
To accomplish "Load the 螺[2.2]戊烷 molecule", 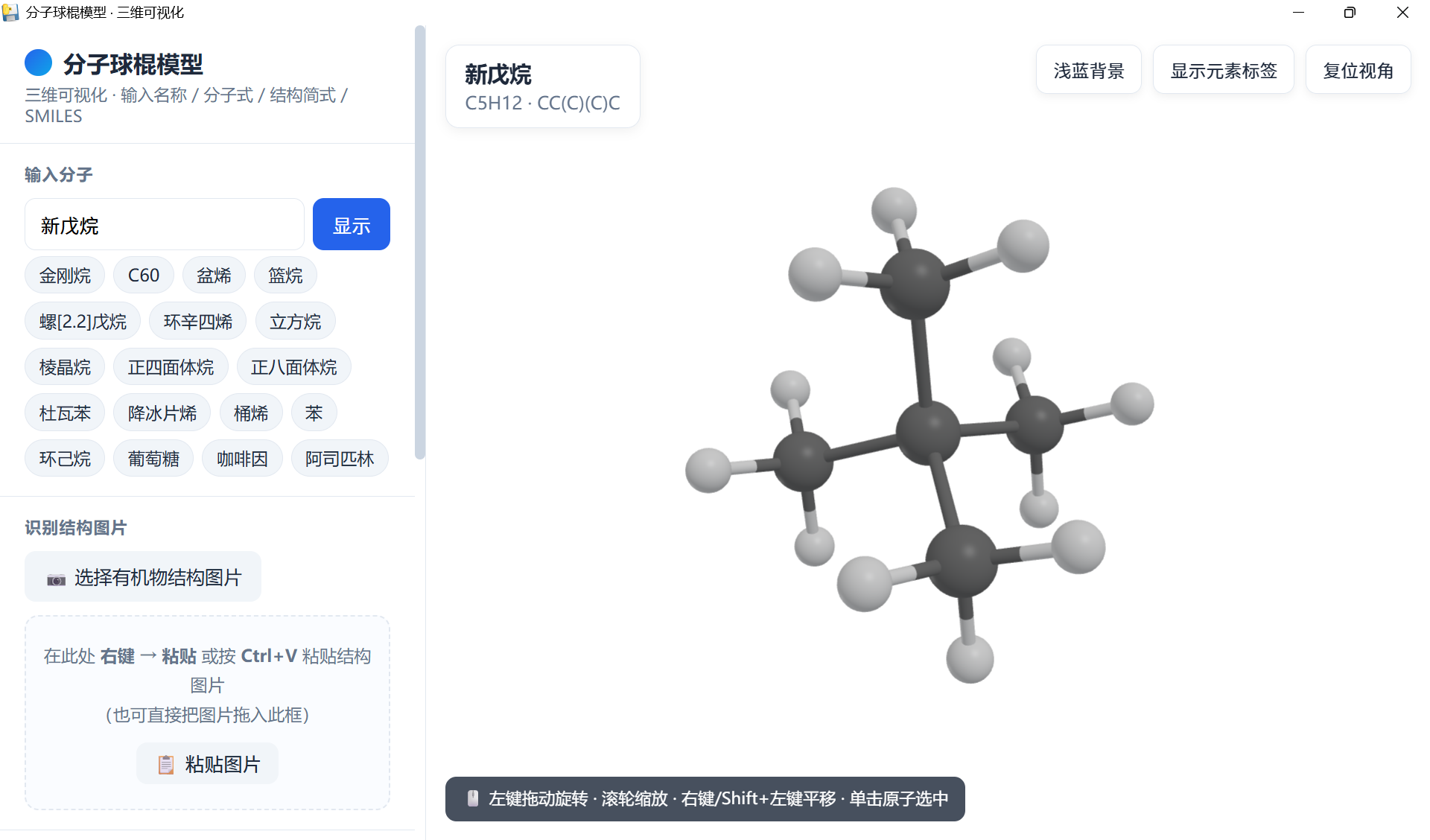I will pos(83,322).
